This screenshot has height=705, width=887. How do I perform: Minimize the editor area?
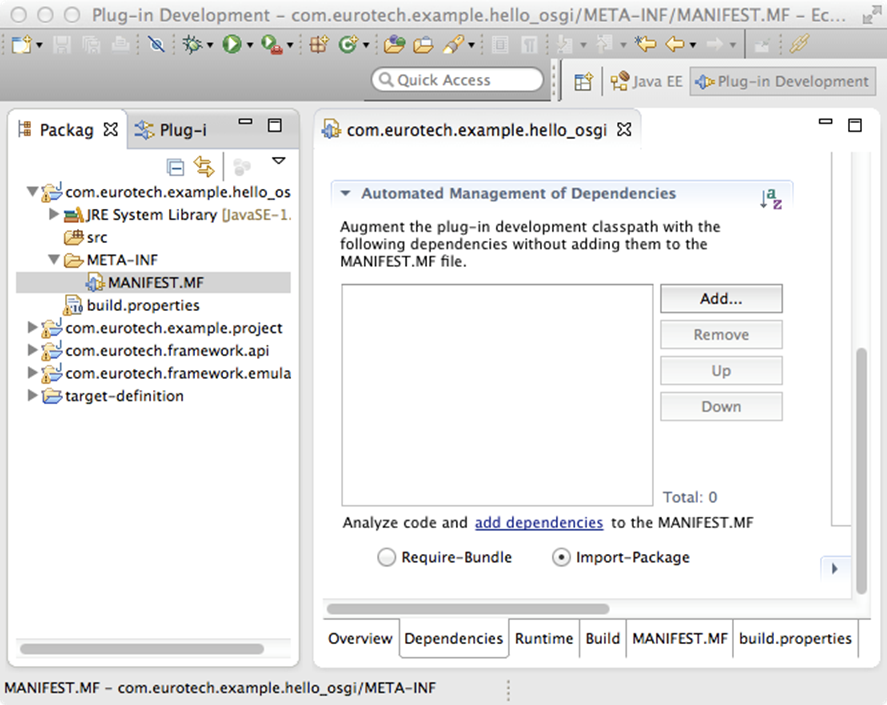[826, 122]
